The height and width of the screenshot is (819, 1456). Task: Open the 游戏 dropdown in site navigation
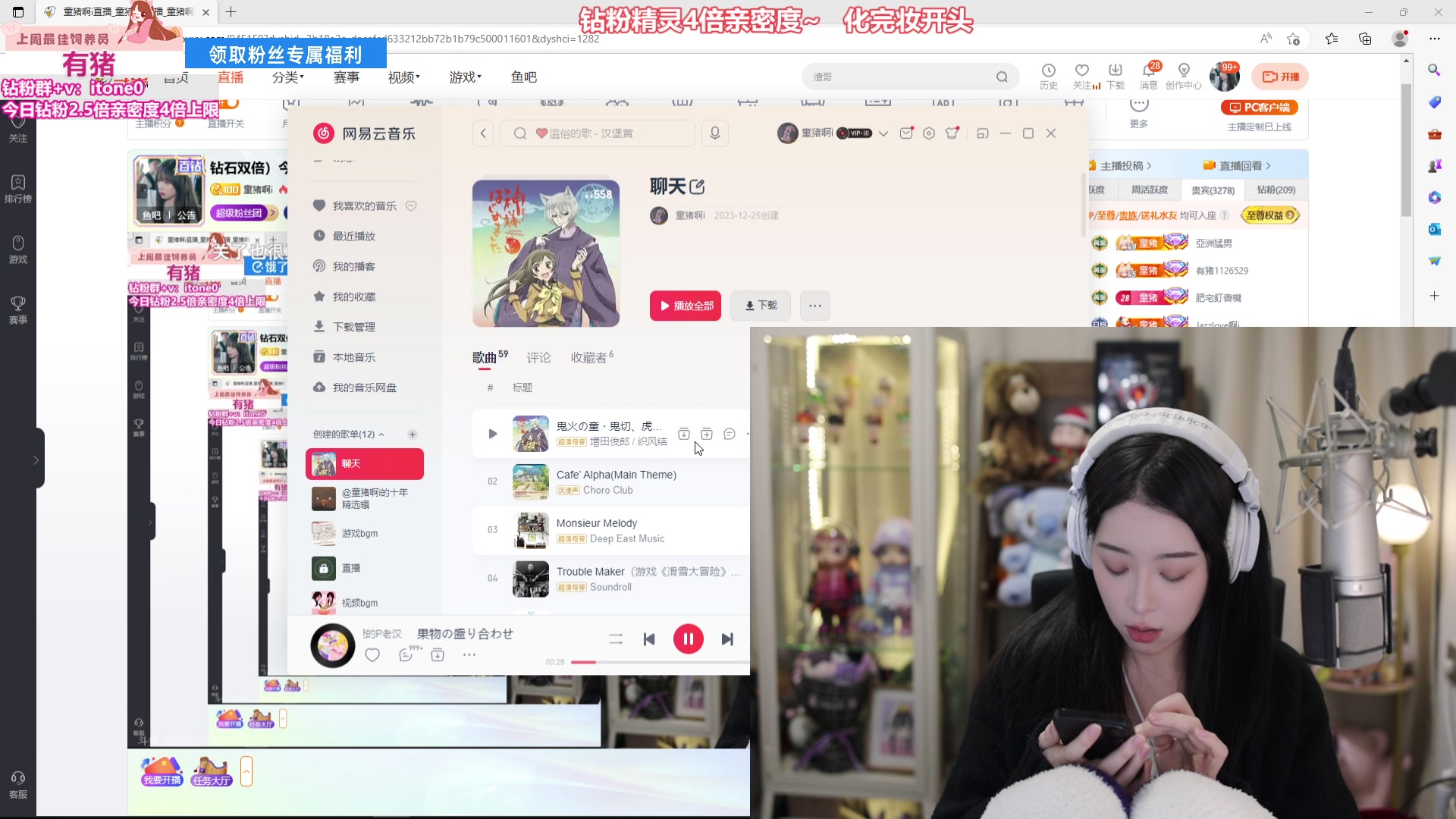tap(466, 77)
